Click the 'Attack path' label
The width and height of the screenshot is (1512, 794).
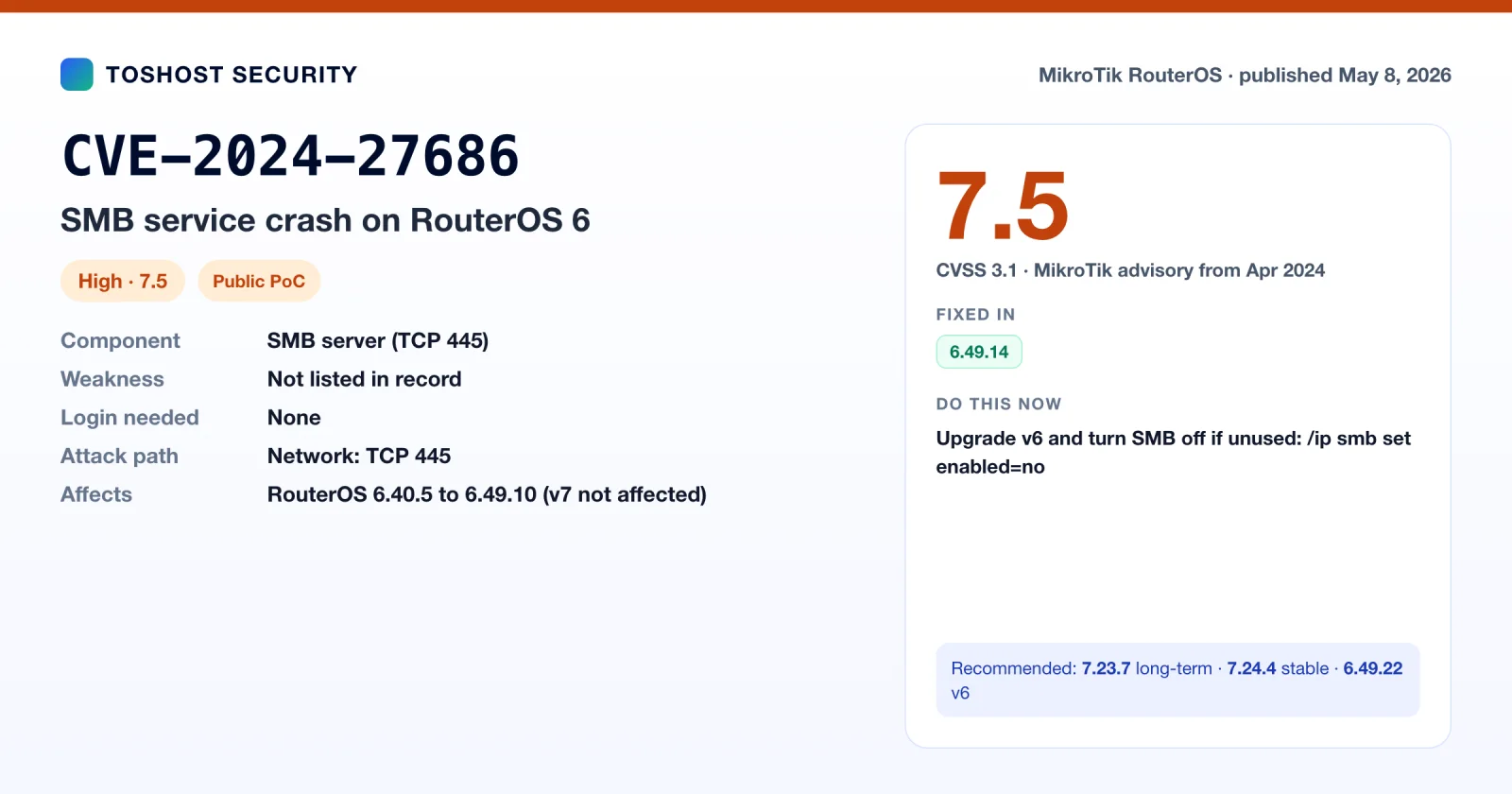coord(119,457)
